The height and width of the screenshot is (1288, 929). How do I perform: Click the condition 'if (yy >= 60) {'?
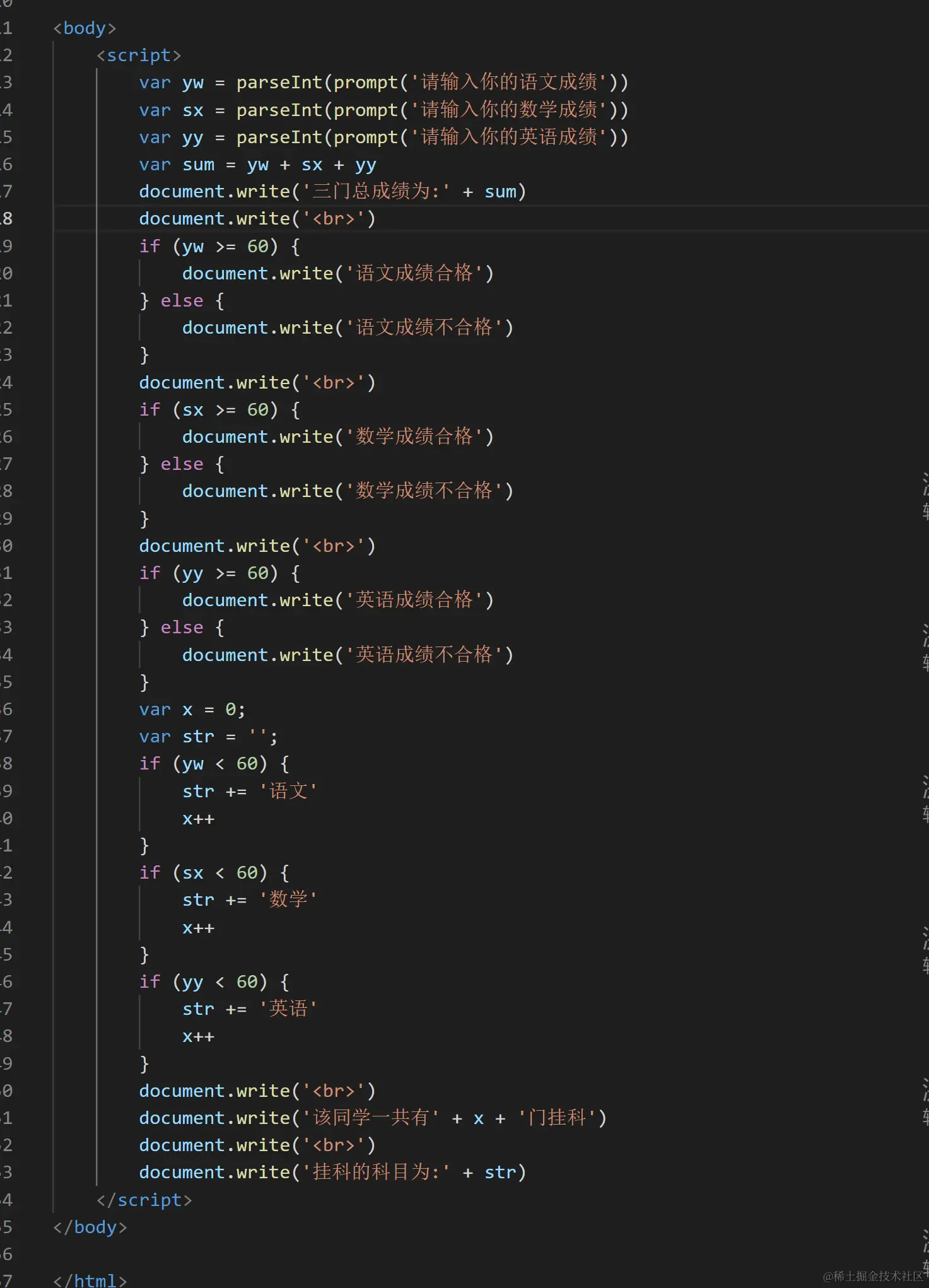(219, 573)
